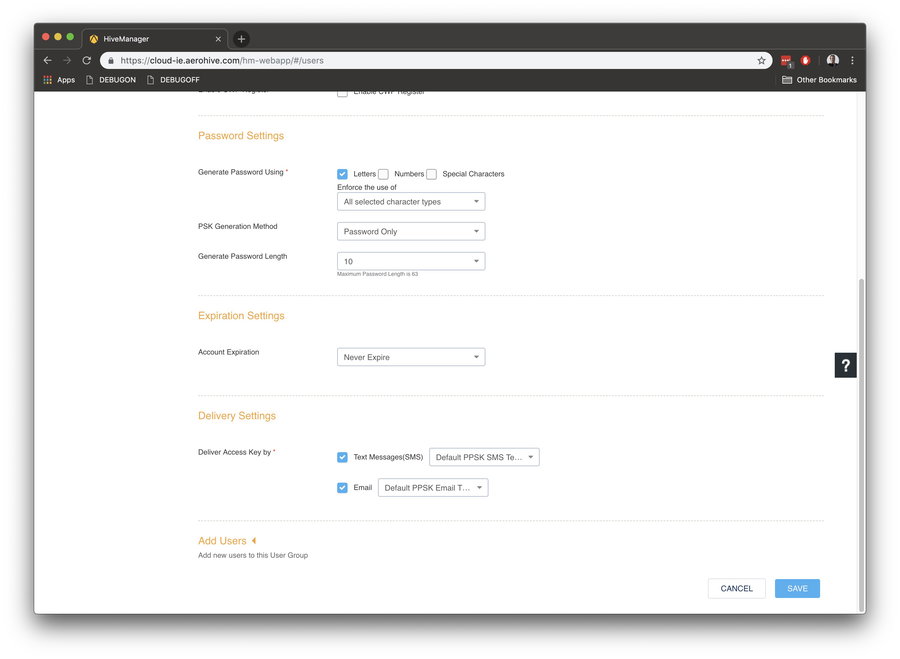Open the user profile avatar icon

click(x=832, y=60)
